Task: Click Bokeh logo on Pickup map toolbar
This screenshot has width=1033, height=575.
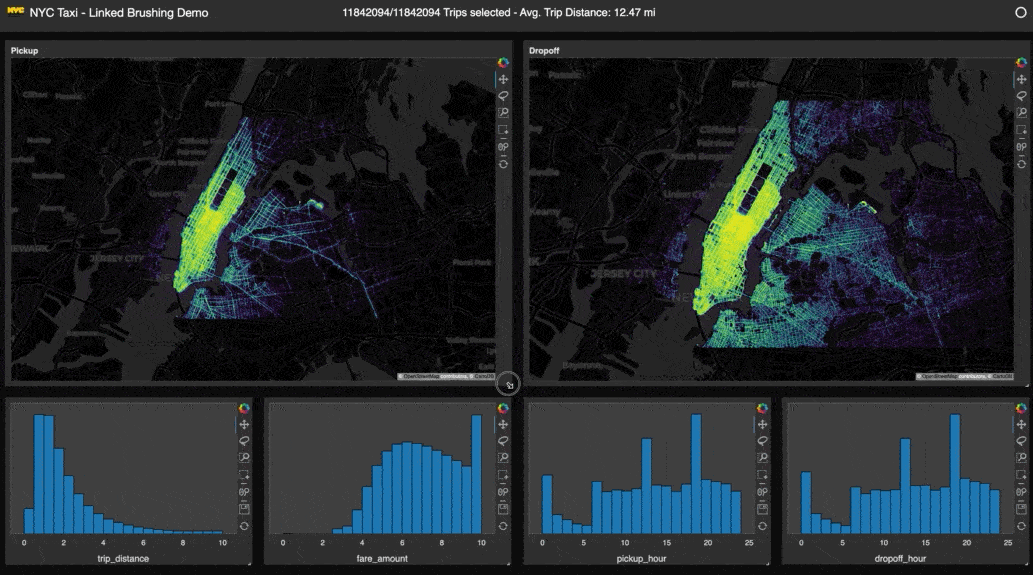Action: (503, 62)
